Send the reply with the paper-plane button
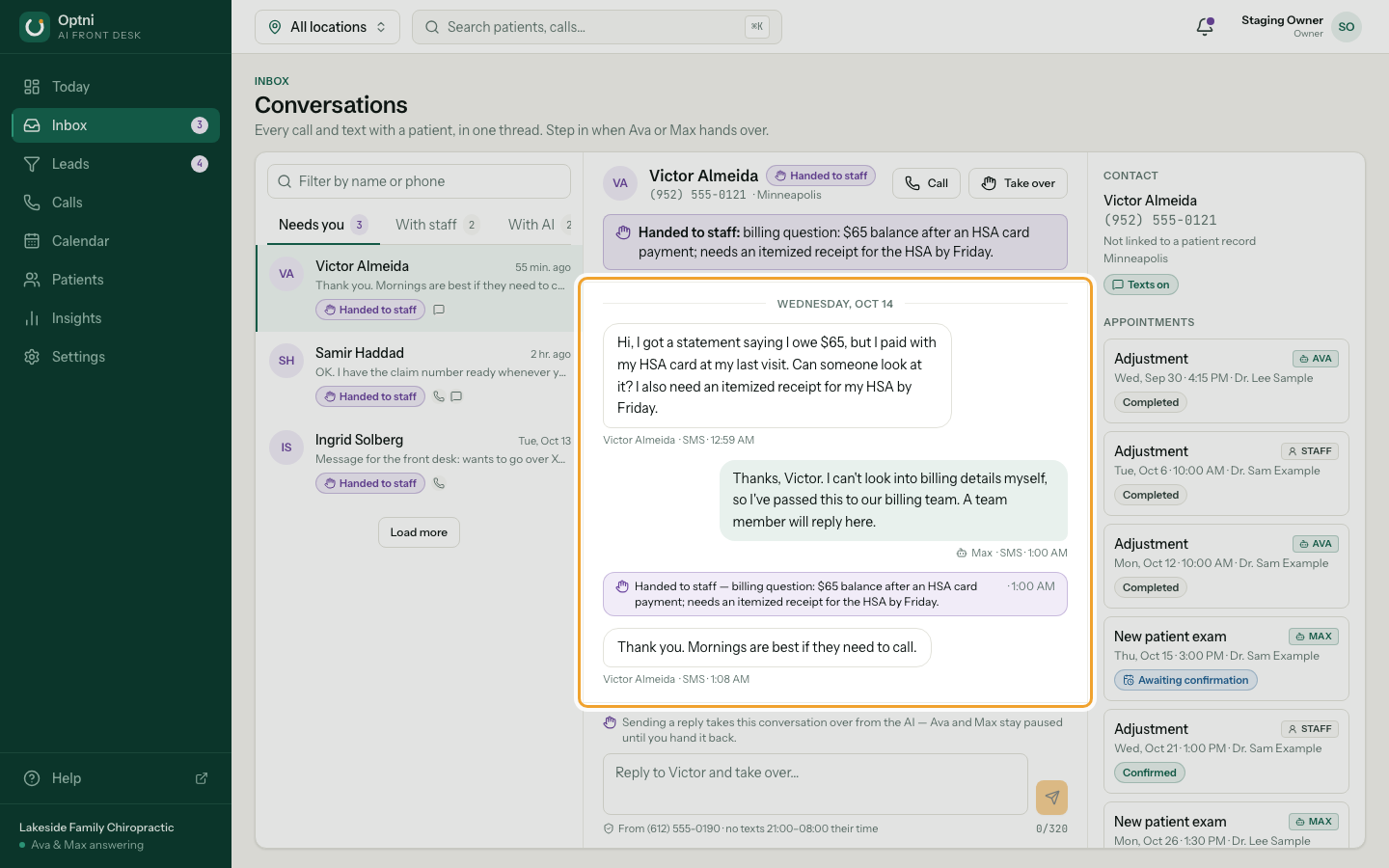This screenshot has width=1389, height=868. pos(1051,798)
